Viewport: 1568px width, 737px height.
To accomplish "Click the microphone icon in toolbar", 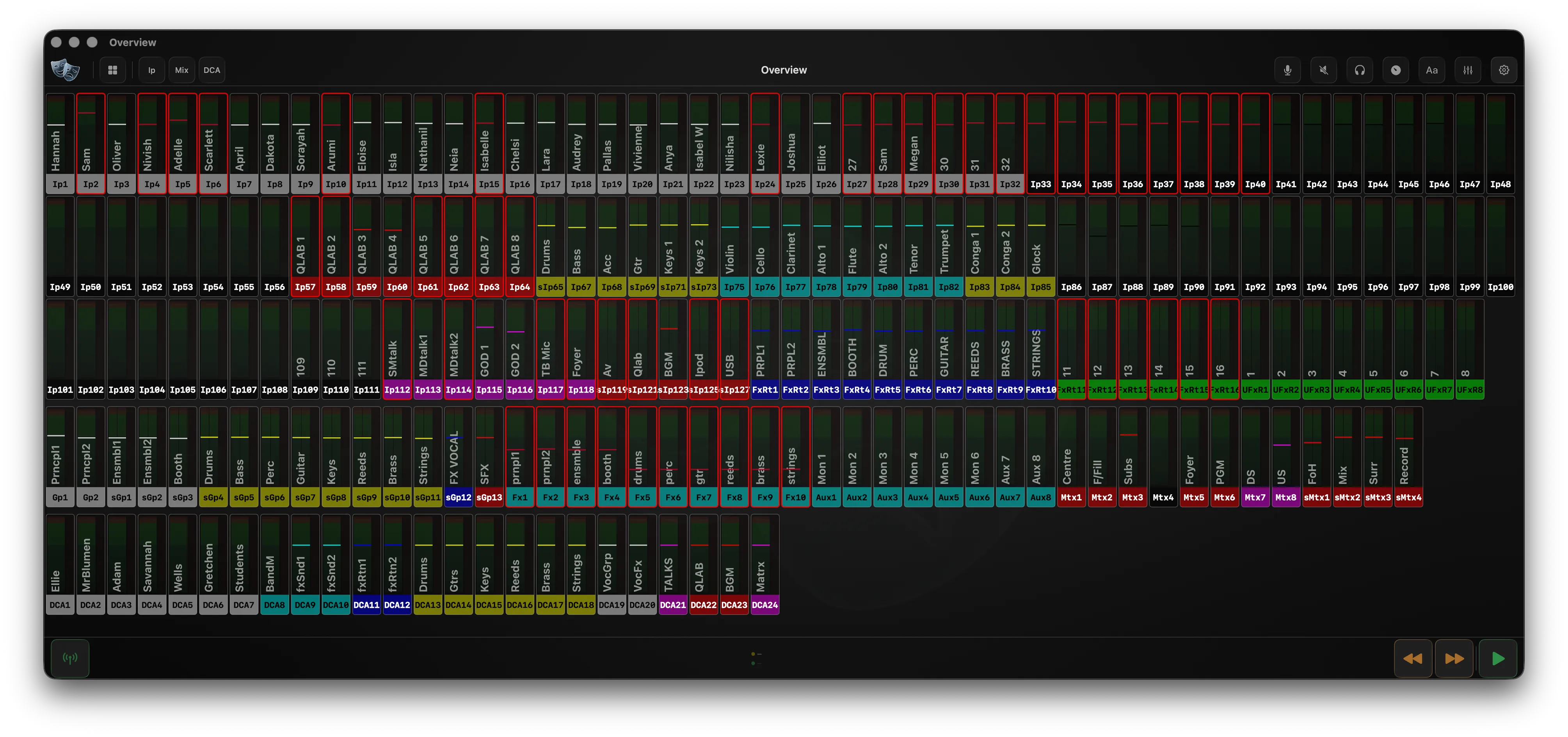I will tap(1287, 70).
